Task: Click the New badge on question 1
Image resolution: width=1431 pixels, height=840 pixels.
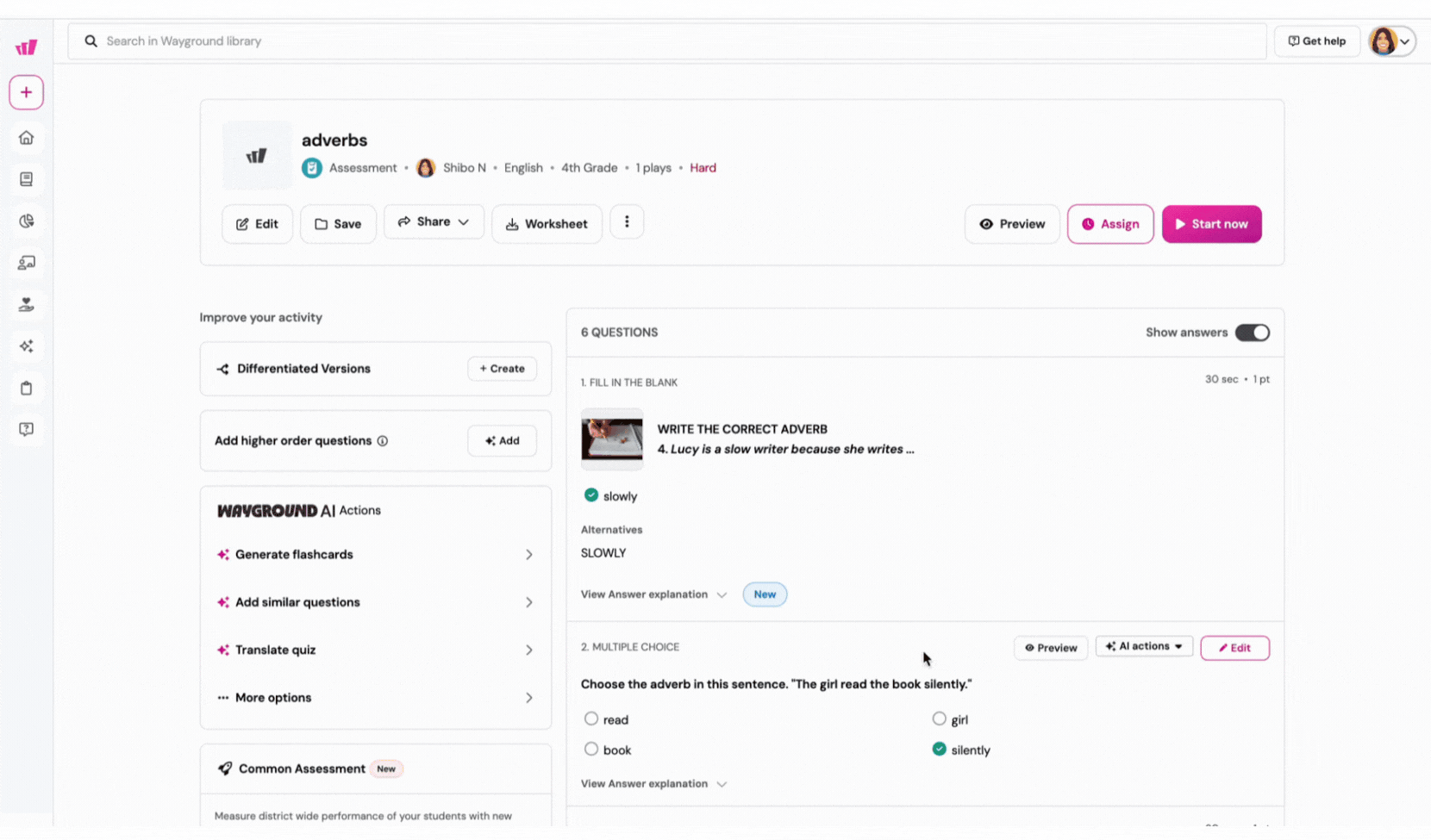Action: pyautogui.click(x=765, y=594)
